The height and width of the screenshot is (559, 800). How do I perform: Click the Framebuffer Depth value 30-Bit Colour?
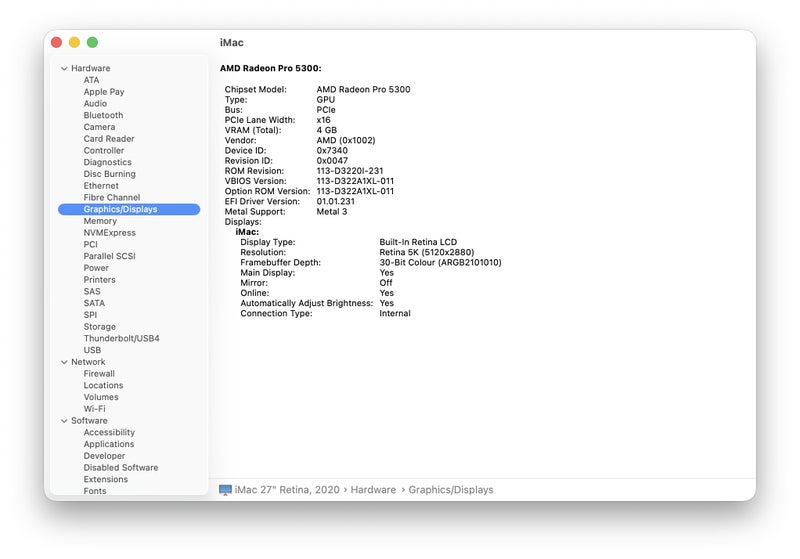coord(440,263)
